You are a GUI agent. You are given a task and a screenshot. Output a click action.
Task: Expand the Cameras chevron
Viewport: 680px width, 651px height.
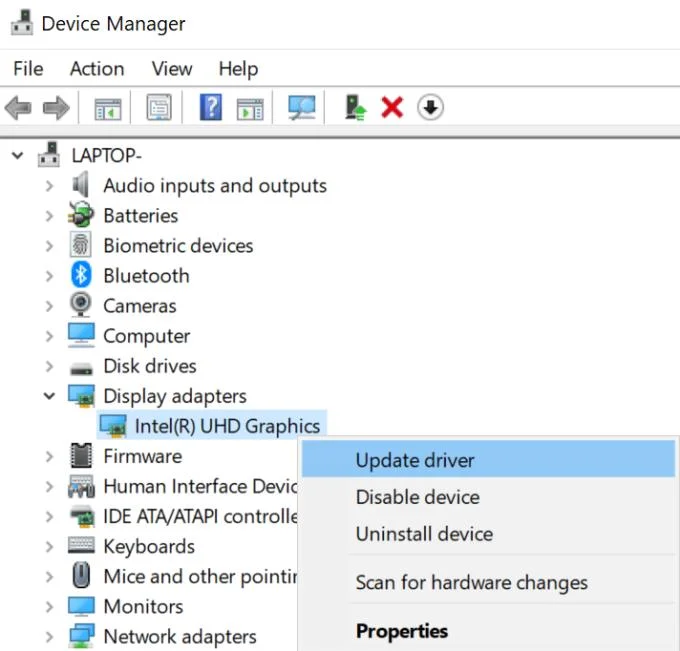click(x=49, y=306)
